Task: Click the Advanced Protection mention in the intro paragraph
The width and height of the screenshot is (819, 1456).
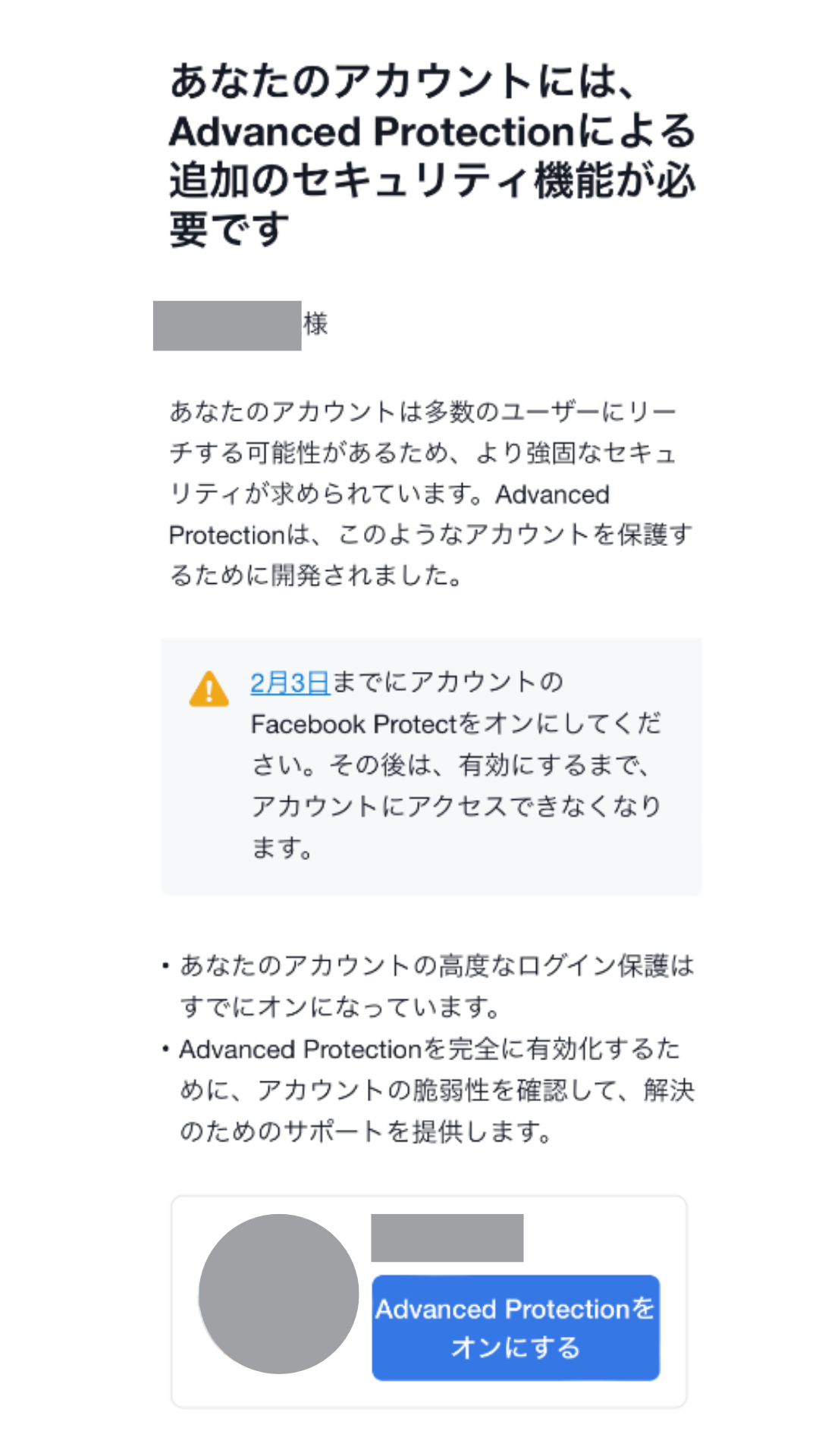Action: coord(552,494)
